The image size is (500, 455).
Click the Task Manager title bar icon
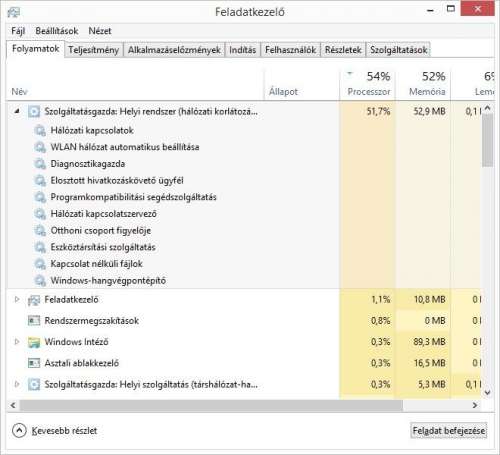pos(14,12)
